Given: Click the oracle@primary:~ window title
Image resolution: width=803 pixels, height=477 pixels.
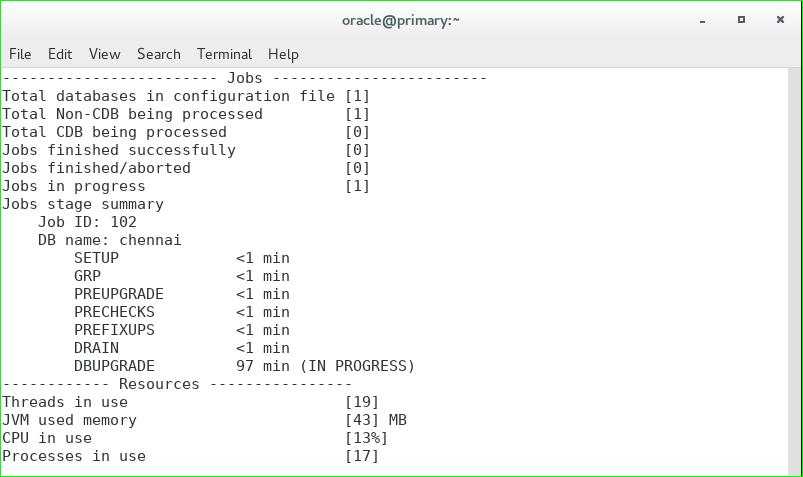Looking at the screenshot, I should click(400, 19).
